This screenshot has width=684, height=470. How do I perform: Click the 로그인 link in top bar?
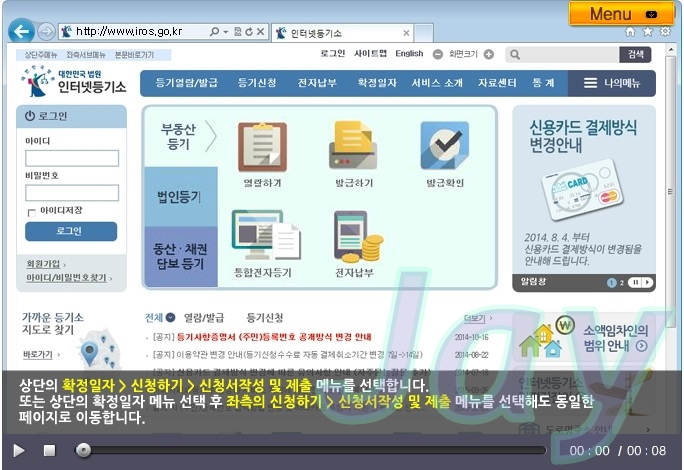click(x=332, y=54)
